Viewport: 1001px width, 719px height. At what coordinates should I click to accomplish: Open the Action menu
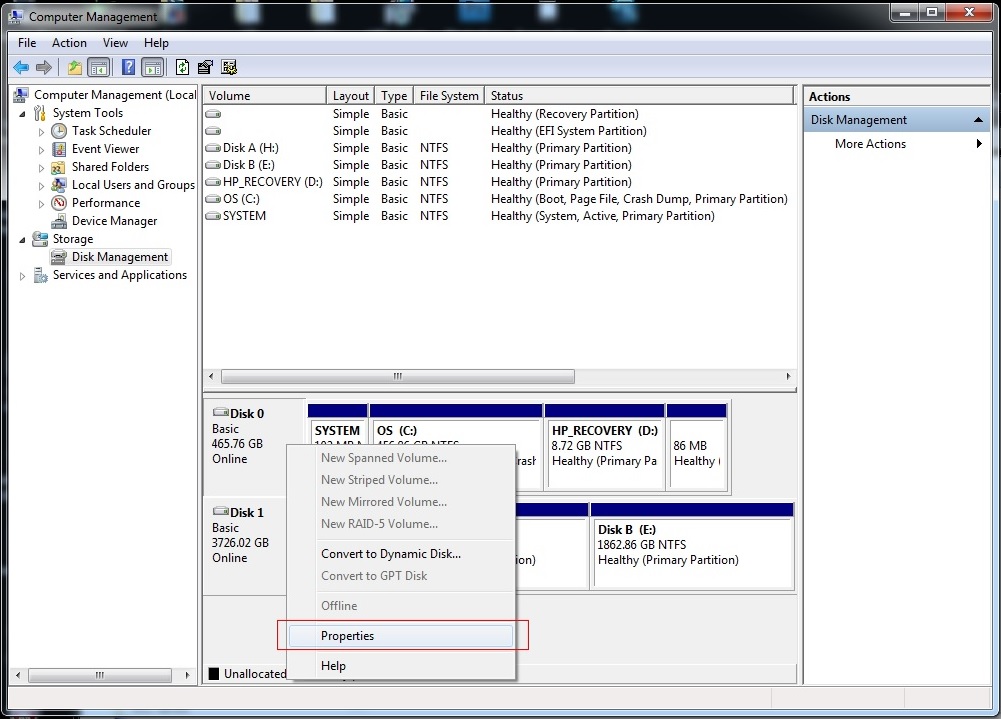(x=69, y=43)
